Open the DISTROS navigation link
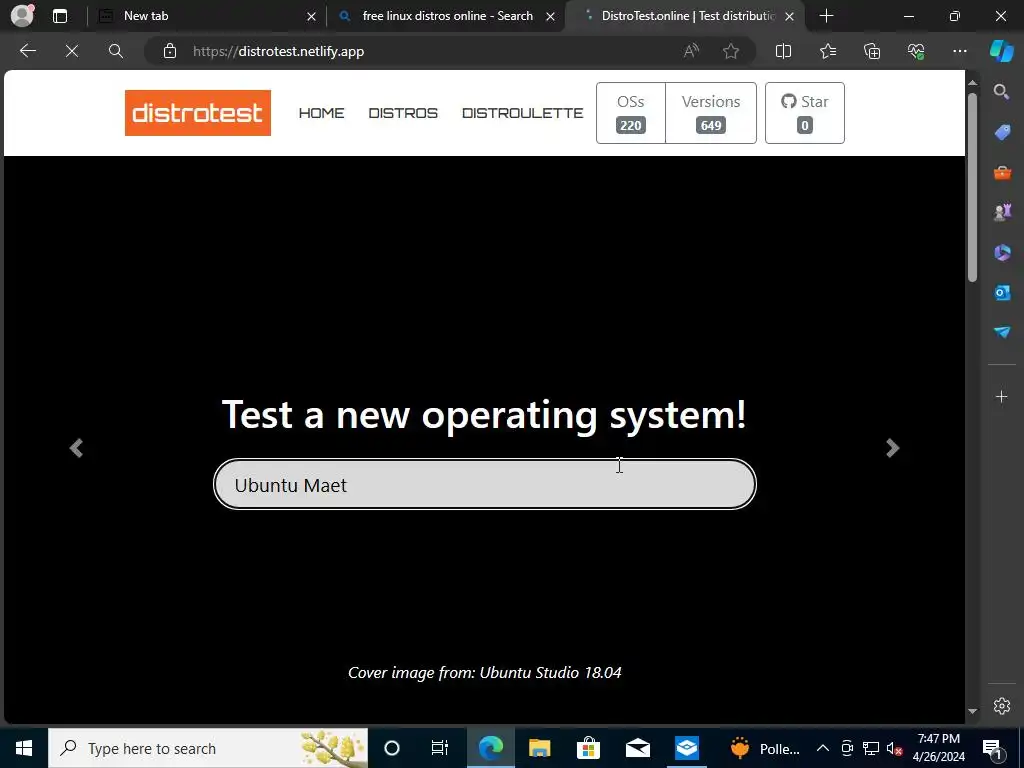 [403, 113]
